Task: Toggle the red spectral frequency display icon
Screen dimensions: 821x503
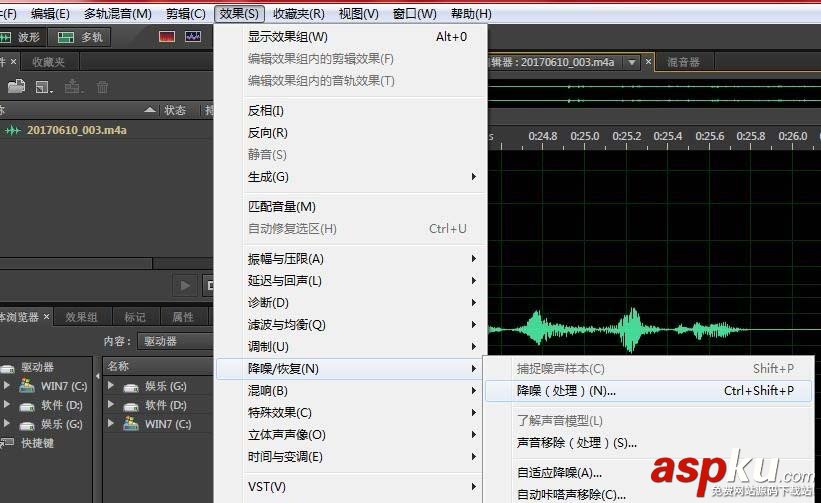Action: [x=167, y=37]
